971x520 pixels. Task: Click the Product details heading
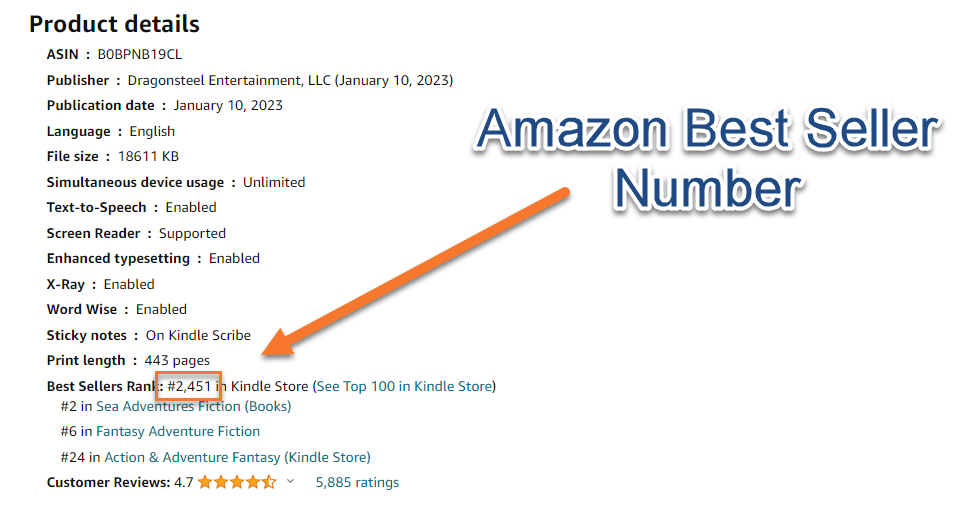pos(114,24)
